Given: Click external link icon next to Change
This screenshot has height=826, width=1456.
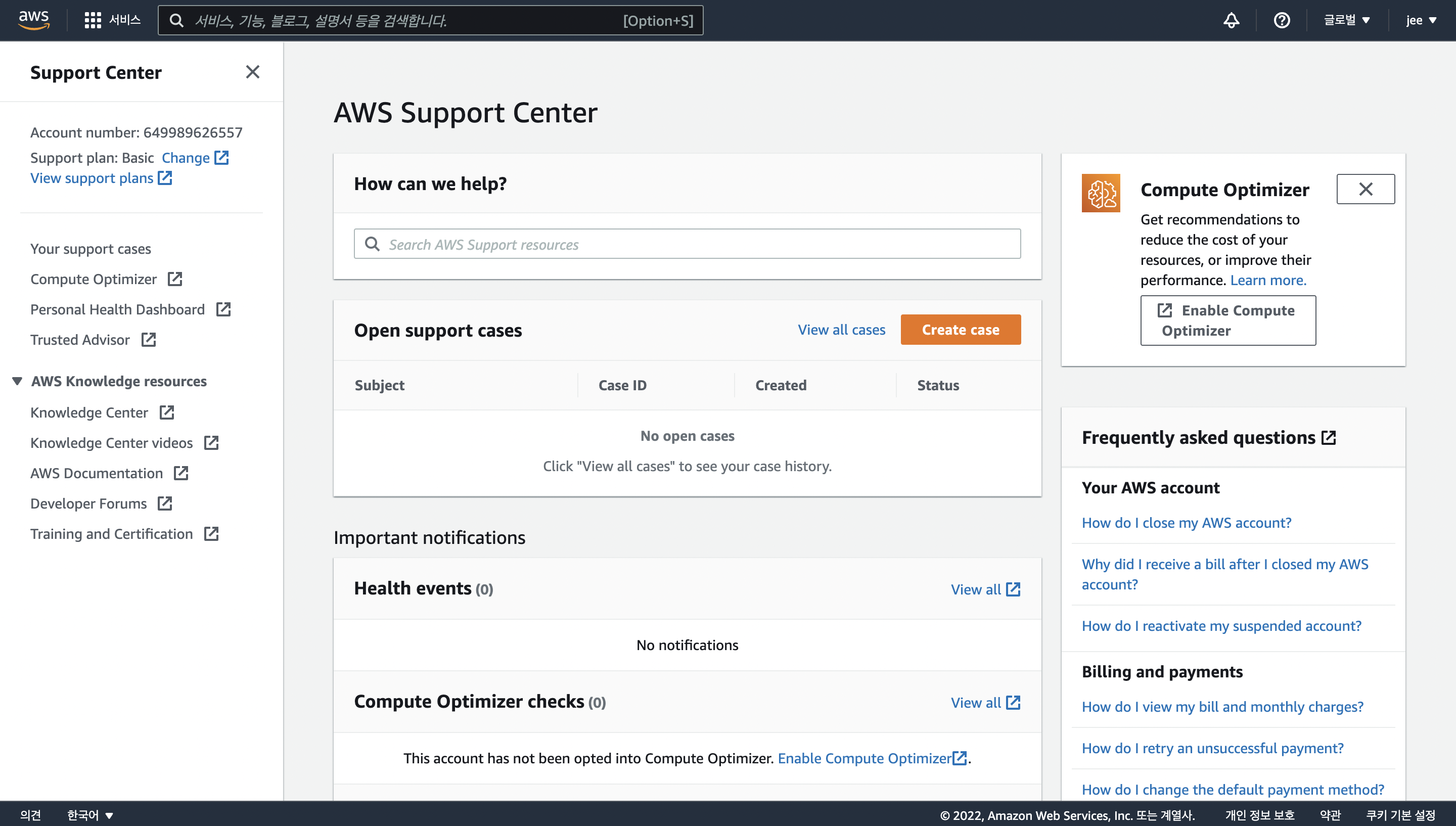Looking at the screenshot, I should [x=221, y=158].
